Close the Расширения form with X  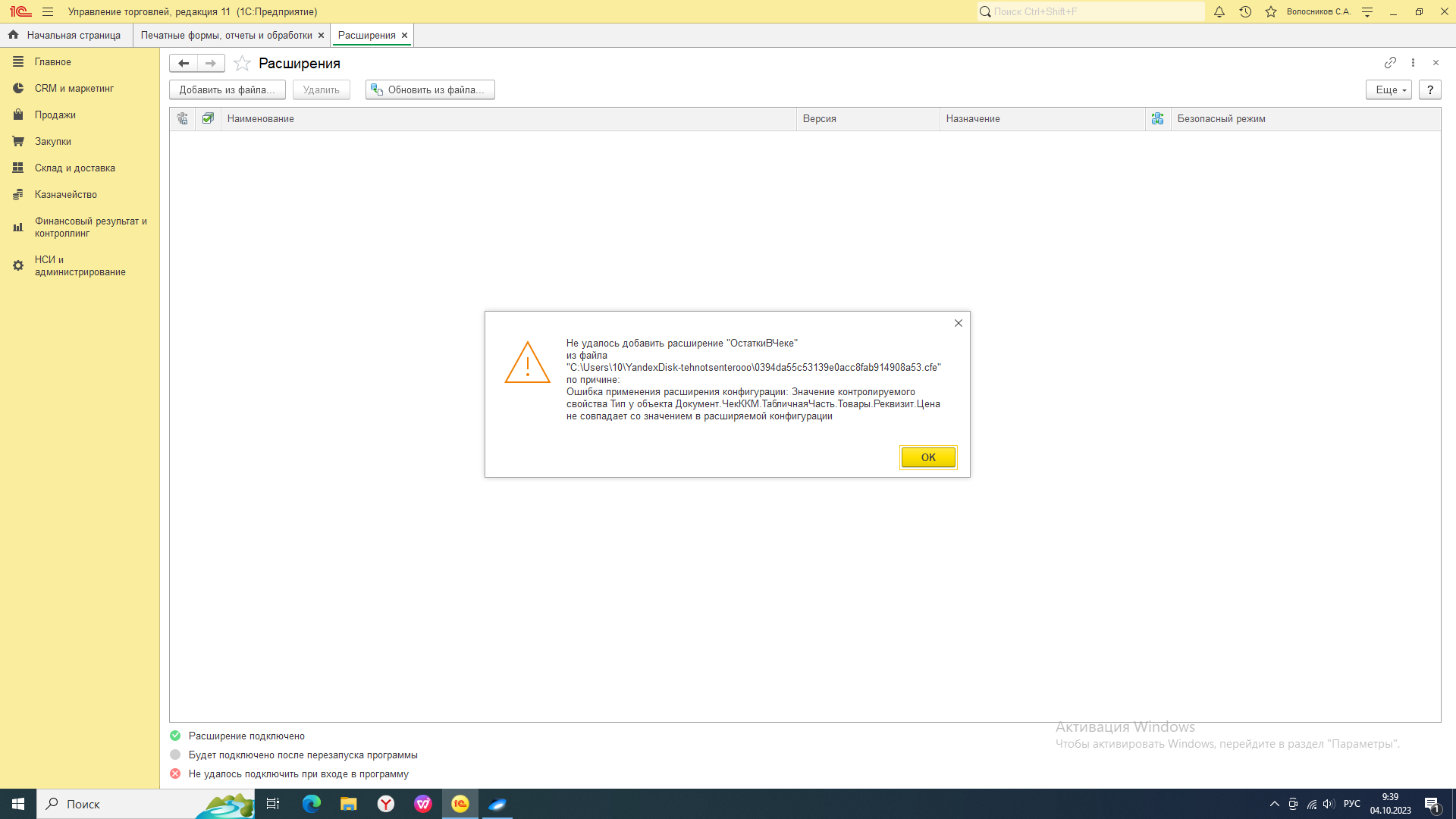(1436, 63)
